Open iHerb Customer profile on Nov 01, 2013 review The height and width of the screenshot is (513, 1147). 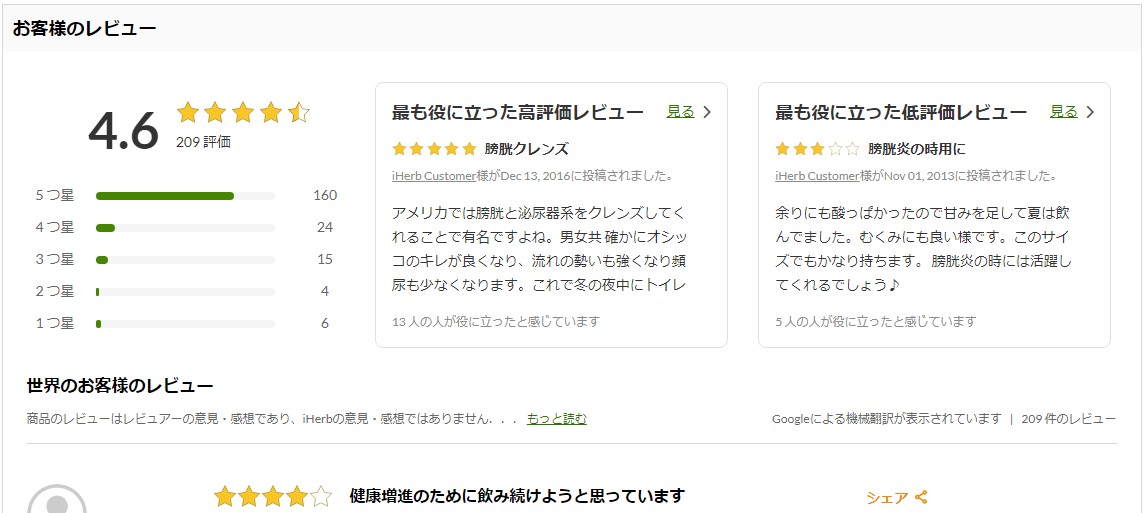817,176
